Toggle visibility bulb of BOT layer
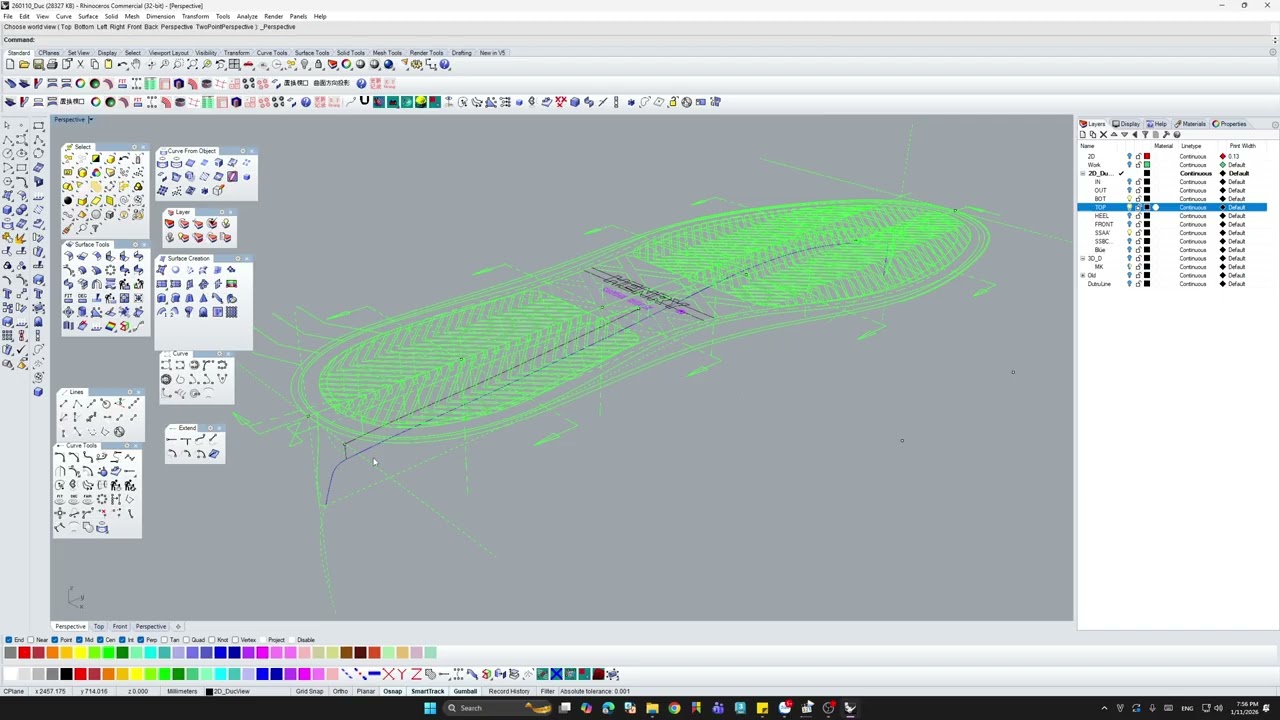The height and width of the screenshot is (720, 1280). click(1130, 199)
